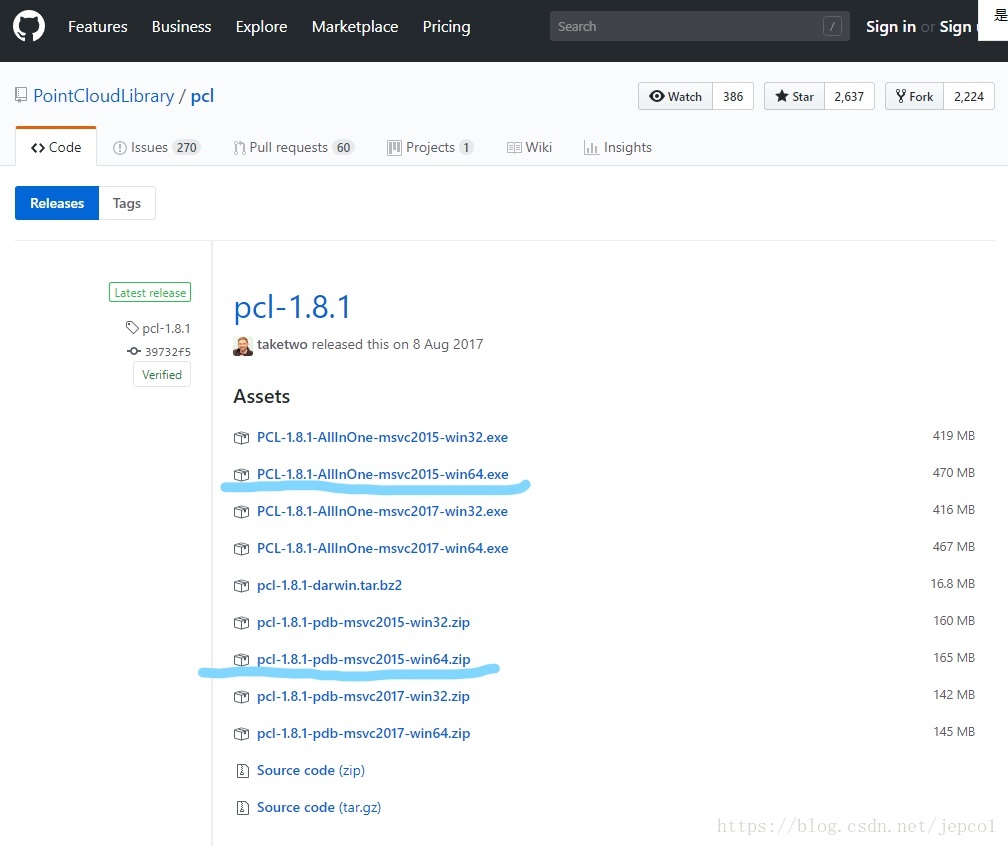Image resolution: width=1008 pixels, height=846 pixels.
Task: Click package icon for PCL-1.8.1-AllInOne-msvc2015-win32.exe
Action: pos(241,438)
